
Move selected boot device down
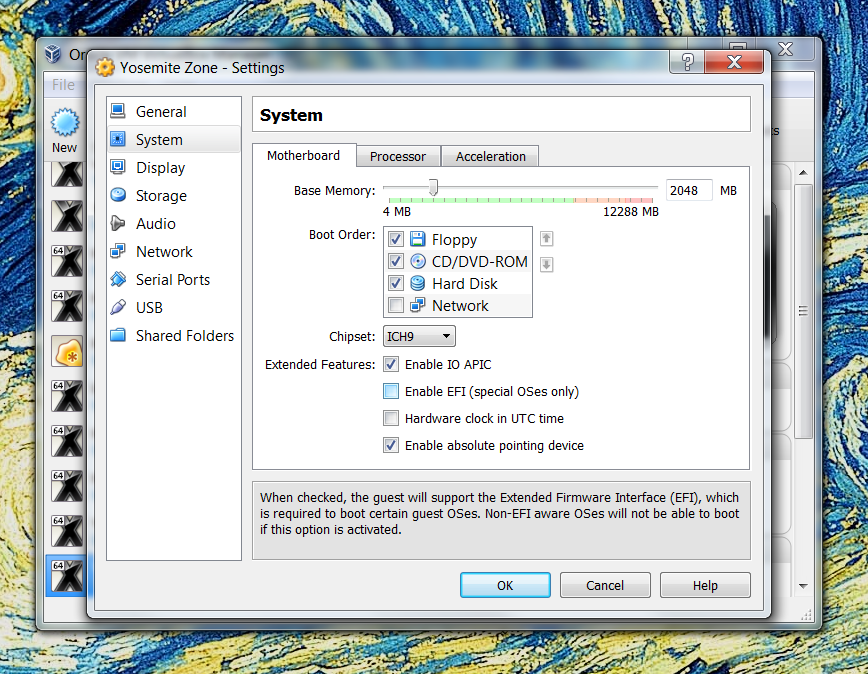546,265
